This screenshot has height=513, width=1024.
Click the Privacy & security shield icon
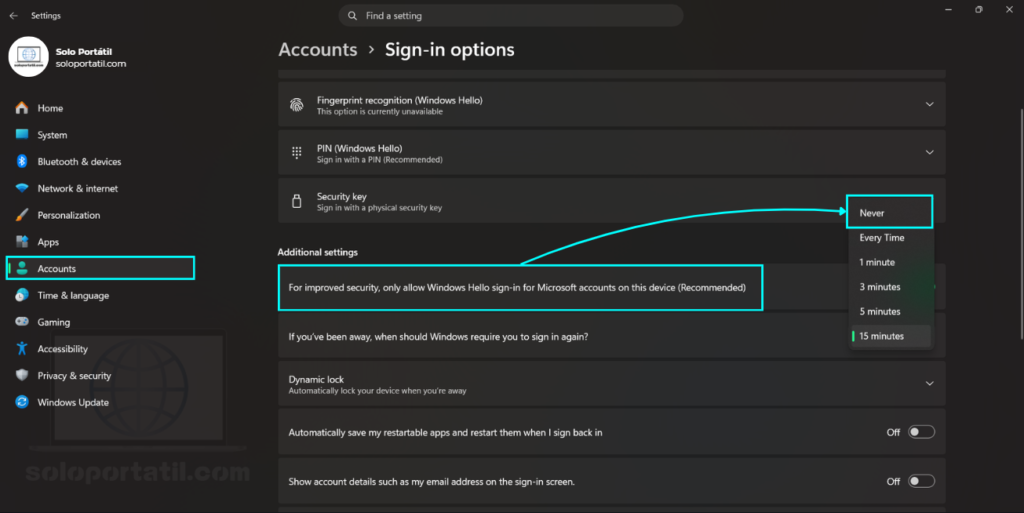22,375
